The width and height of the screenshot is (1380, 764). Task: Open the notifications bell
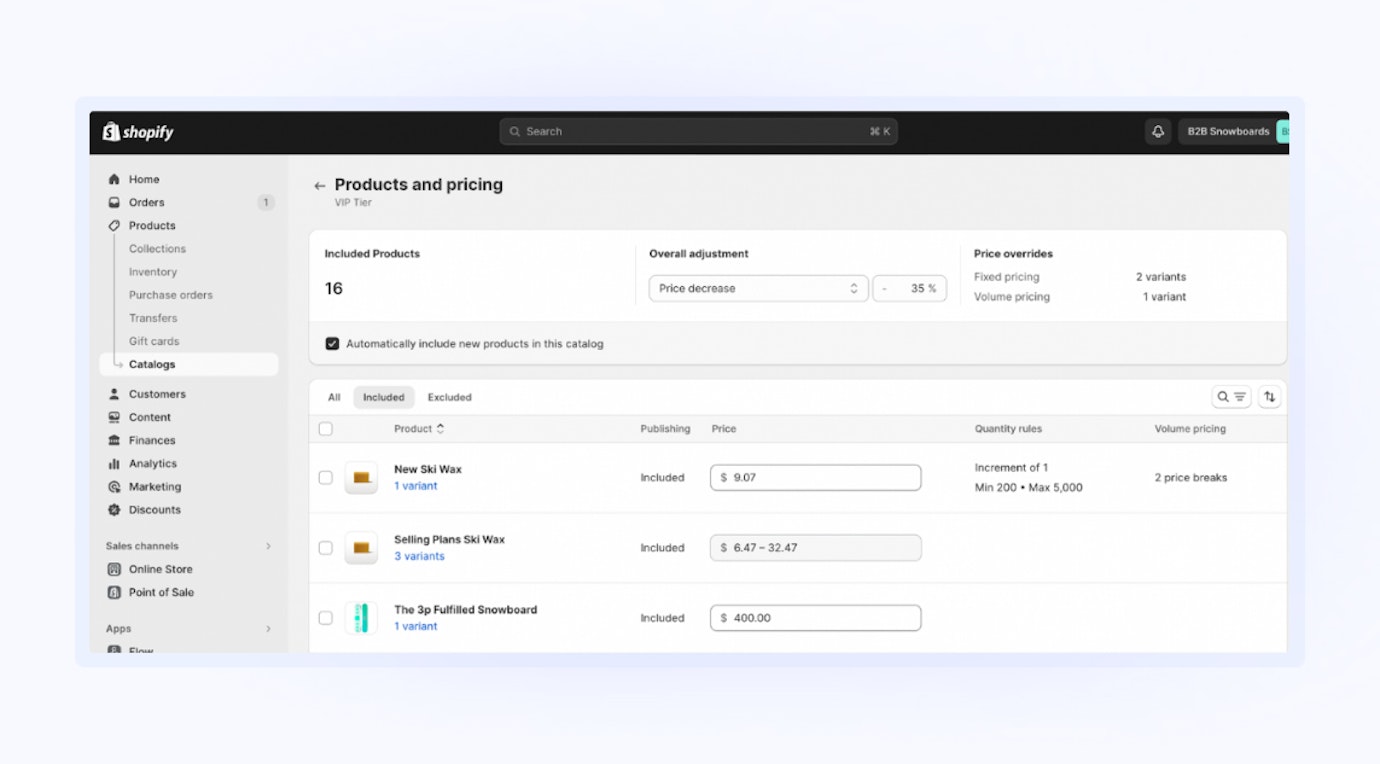coord(1158,131)
